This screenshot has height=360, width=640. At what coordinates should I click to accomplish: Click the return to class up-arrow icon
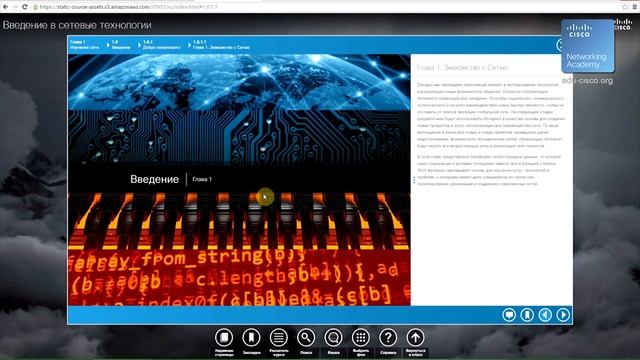(415, 338)
